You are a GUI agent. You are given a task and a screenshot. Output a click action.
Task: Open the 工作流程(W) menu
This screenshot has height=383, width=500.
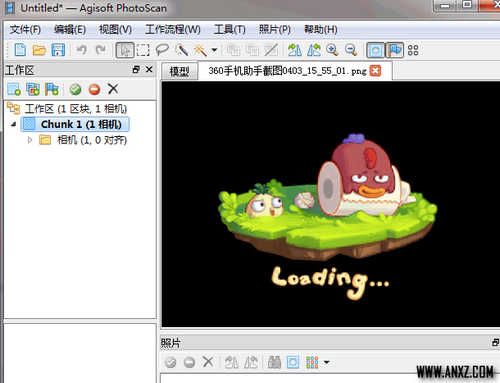(173, 29)
